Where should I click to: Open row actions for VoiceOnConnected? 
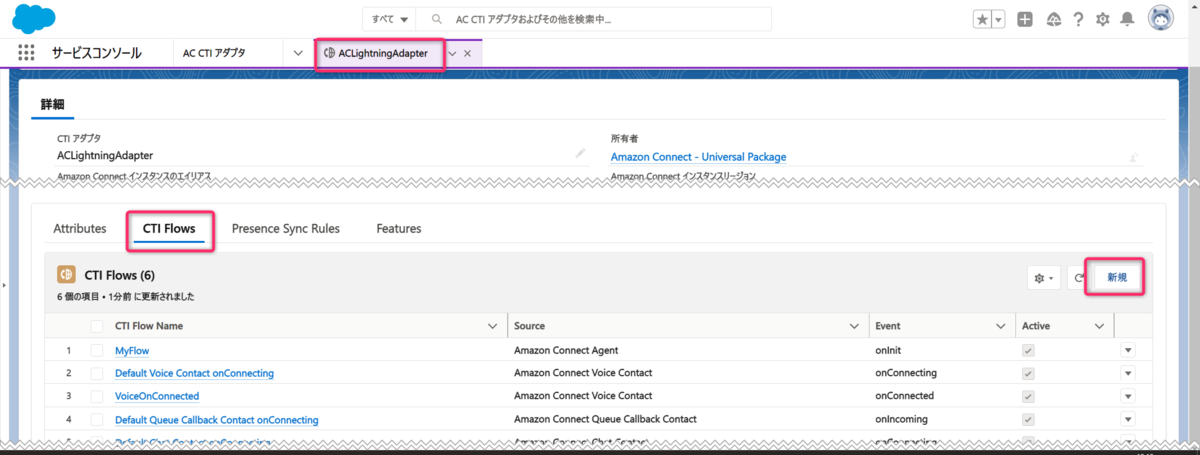[x=1129, y=396]
